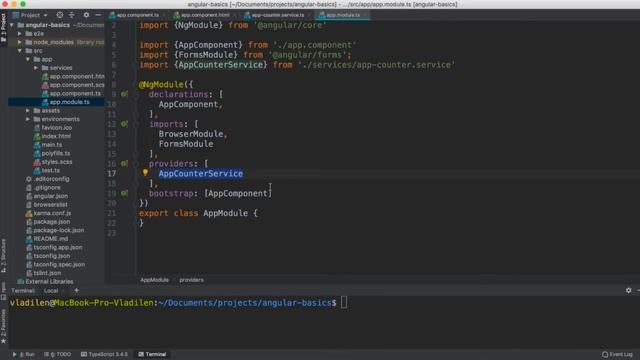
Task: Open tslint.json file
Action: (x=43, y=273)
